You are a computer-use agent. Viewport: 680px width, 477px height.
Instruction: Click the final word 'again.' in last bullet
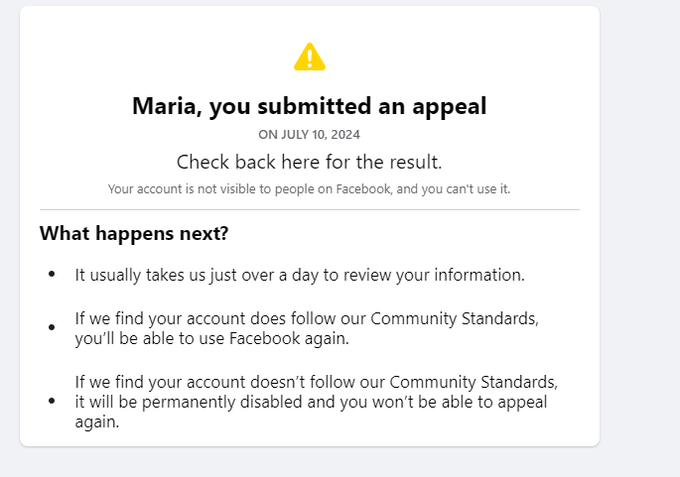point(97,422)
